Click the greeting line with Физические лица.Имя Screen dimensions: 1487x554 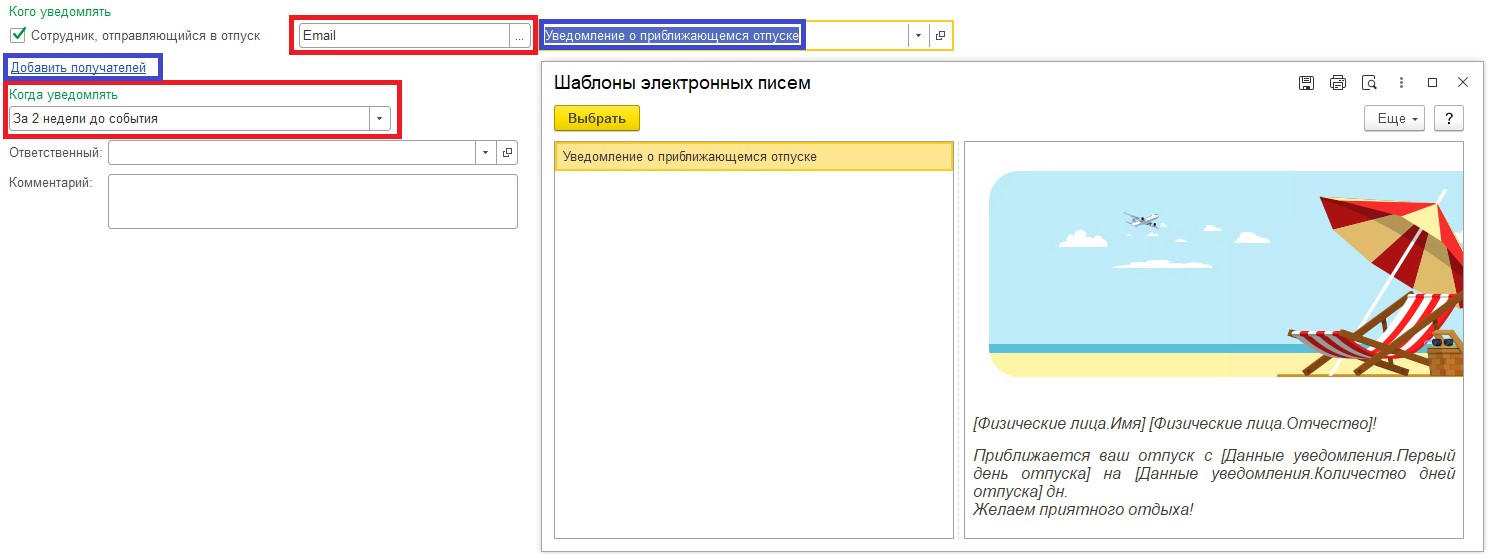(x=1175, y=424)
